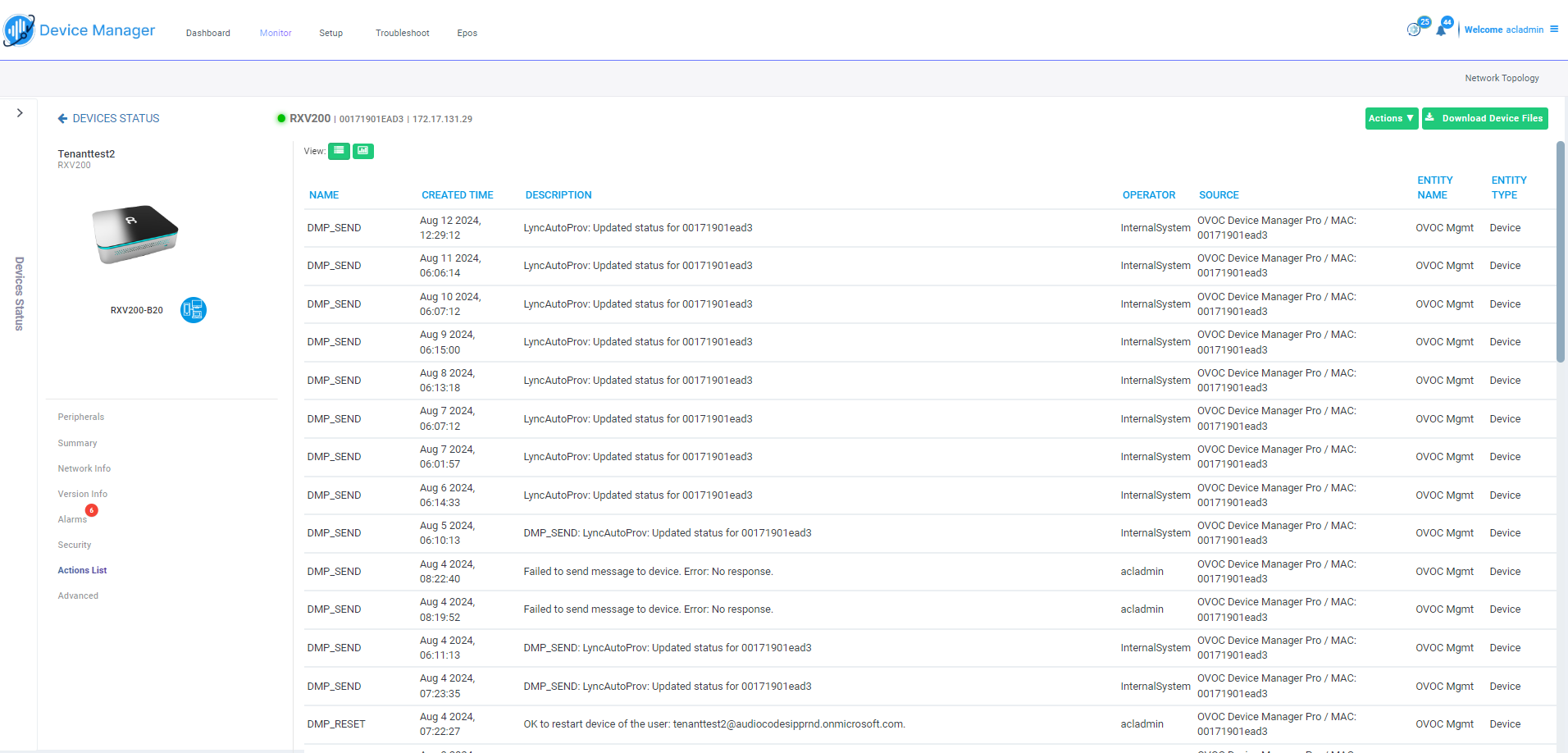Click Download Device Files button
Image resolution: width=1568 pixels, height=753 pixels.
(x=1484, y=119)
